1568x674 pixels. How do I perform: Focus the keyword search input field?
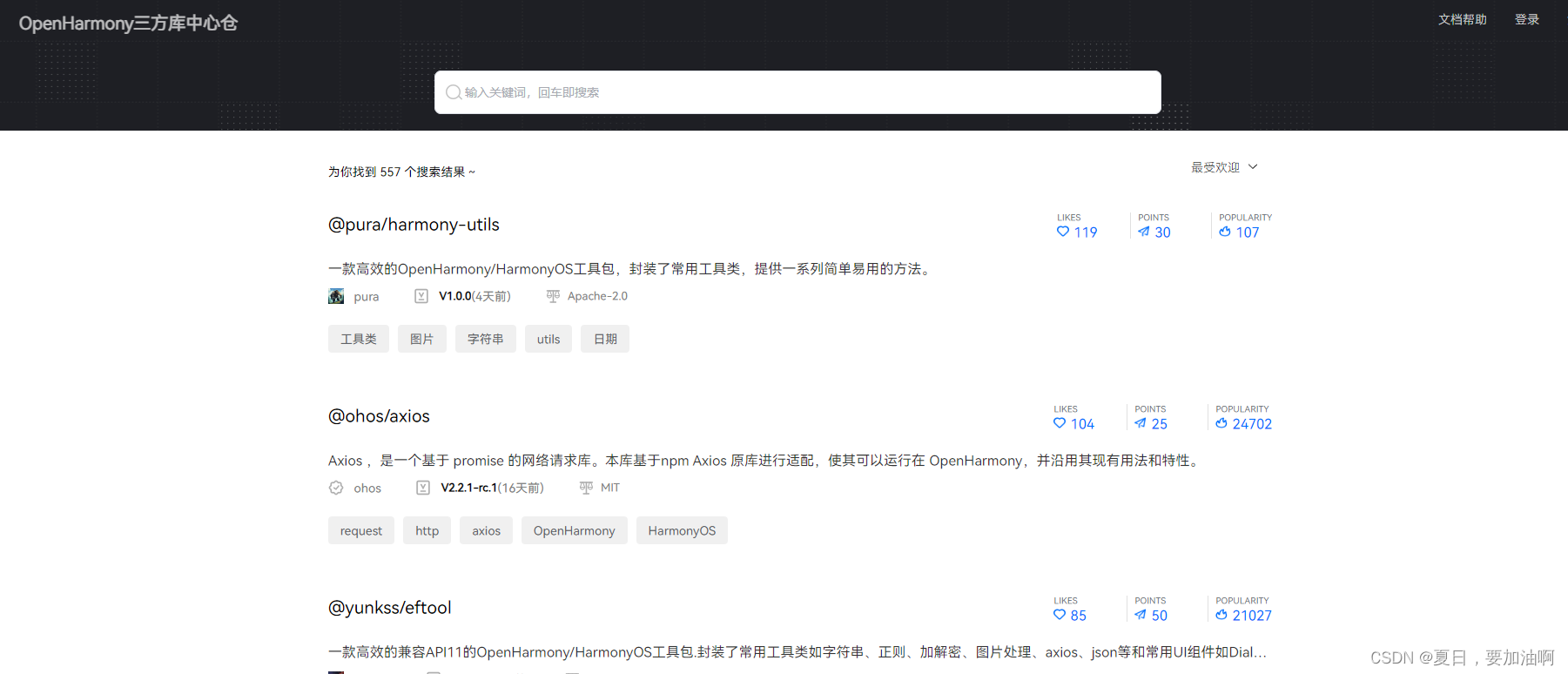click(797, 92)
